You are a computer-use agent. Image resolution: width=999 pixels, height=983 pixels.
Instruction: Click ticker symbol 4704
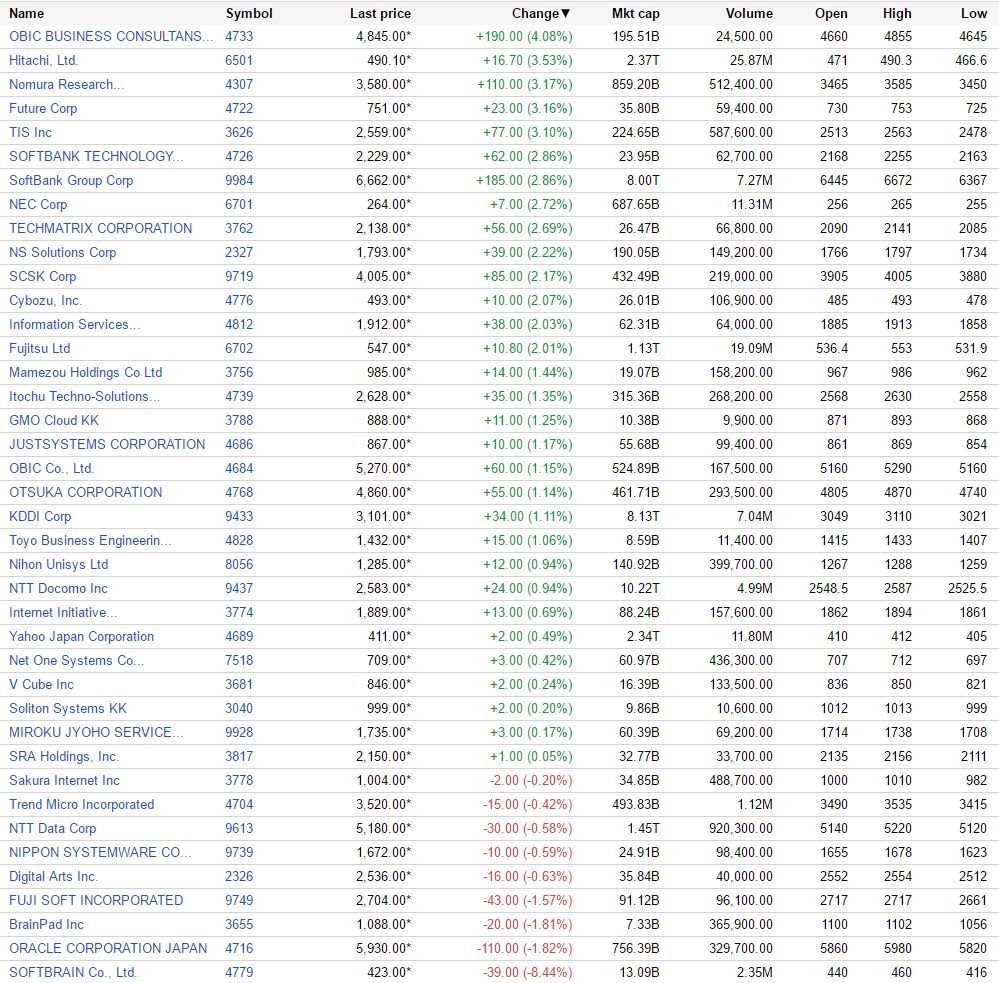[x=239, y=805]
